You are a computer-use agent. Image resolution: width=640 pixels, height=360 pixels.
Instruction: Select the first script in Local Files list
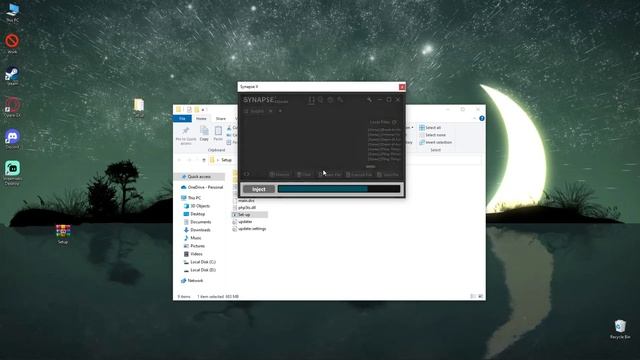coord(384,130)
